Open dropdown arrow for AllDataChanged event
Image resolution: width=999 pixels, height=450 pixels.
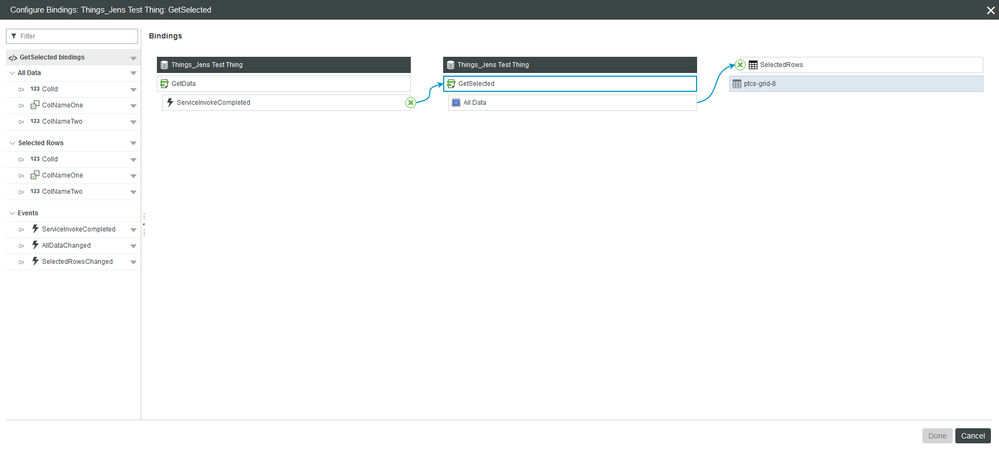tap(133, 246)
